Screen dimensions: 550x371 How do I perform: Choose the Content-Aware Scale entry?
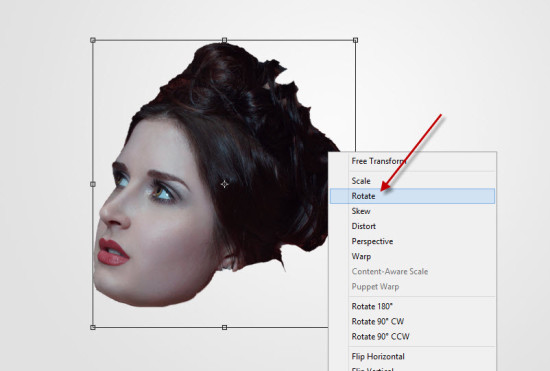[412, 271]
